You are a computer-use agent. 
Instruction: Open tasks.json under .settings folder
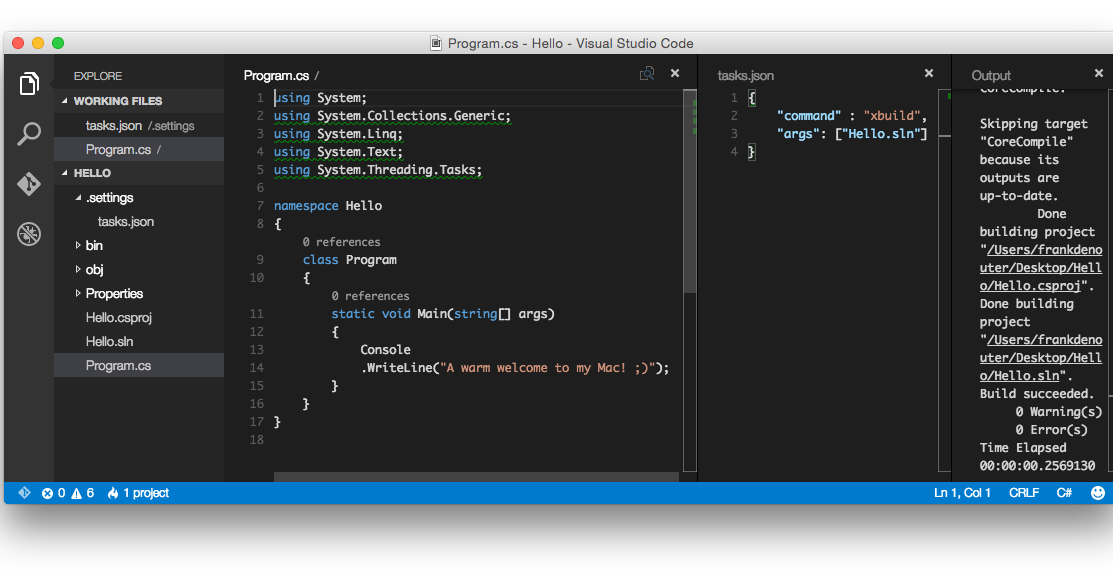coord(139,221)
